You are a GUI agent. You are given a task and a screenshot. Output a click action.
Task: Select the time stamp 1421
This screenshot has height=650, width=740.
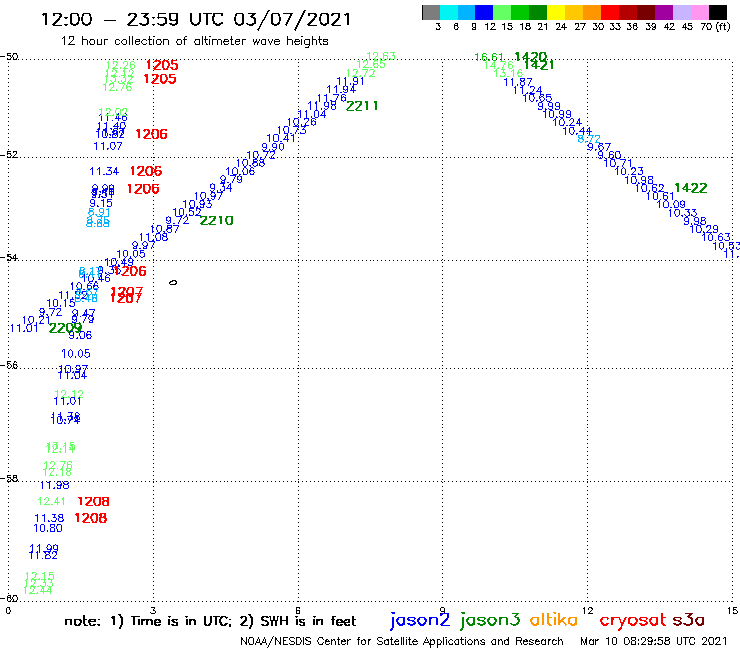coord(538,65)
